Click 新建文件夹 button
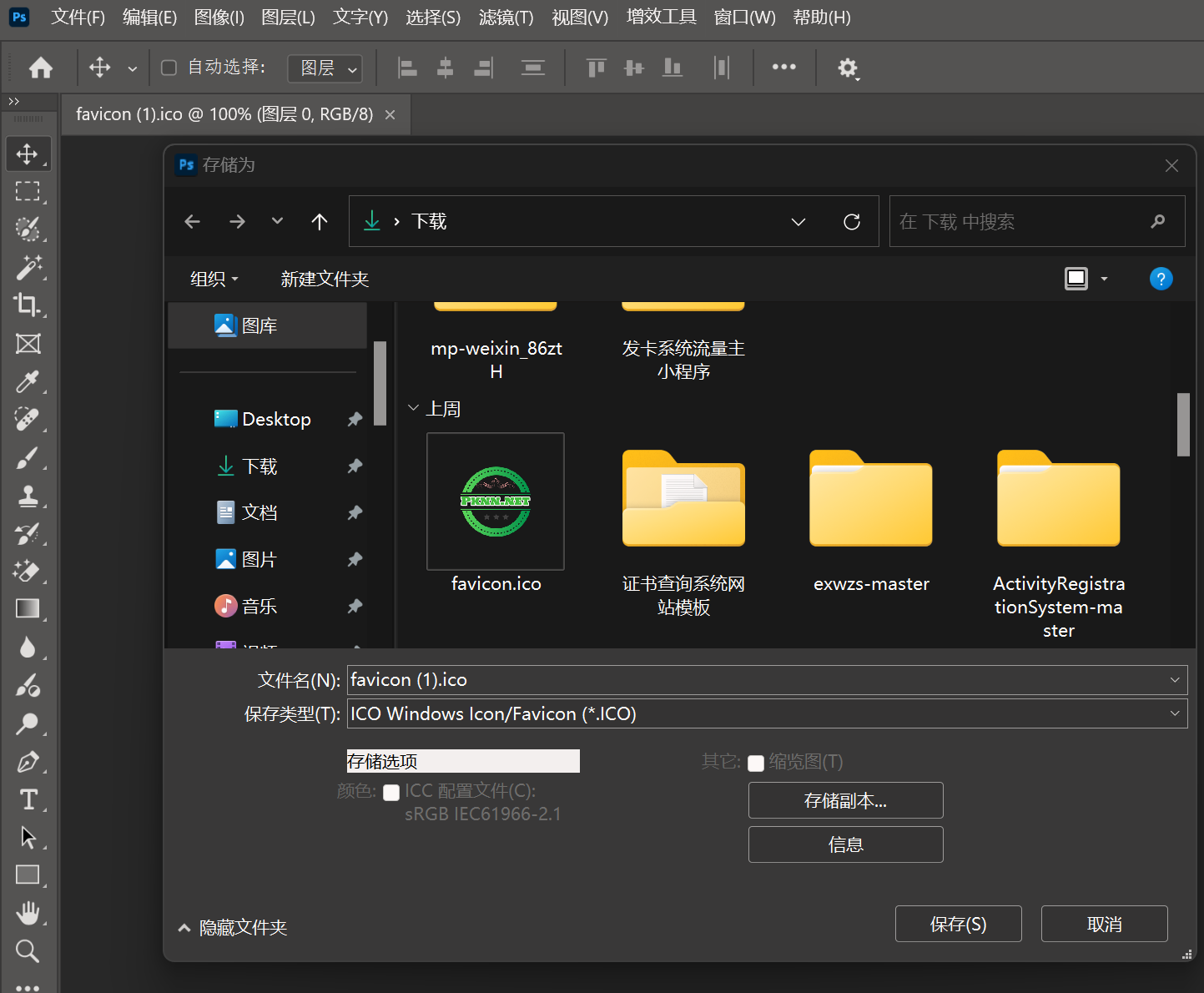Image resolution: width=1204 pixels, height=993 pixels. point(325,279)
